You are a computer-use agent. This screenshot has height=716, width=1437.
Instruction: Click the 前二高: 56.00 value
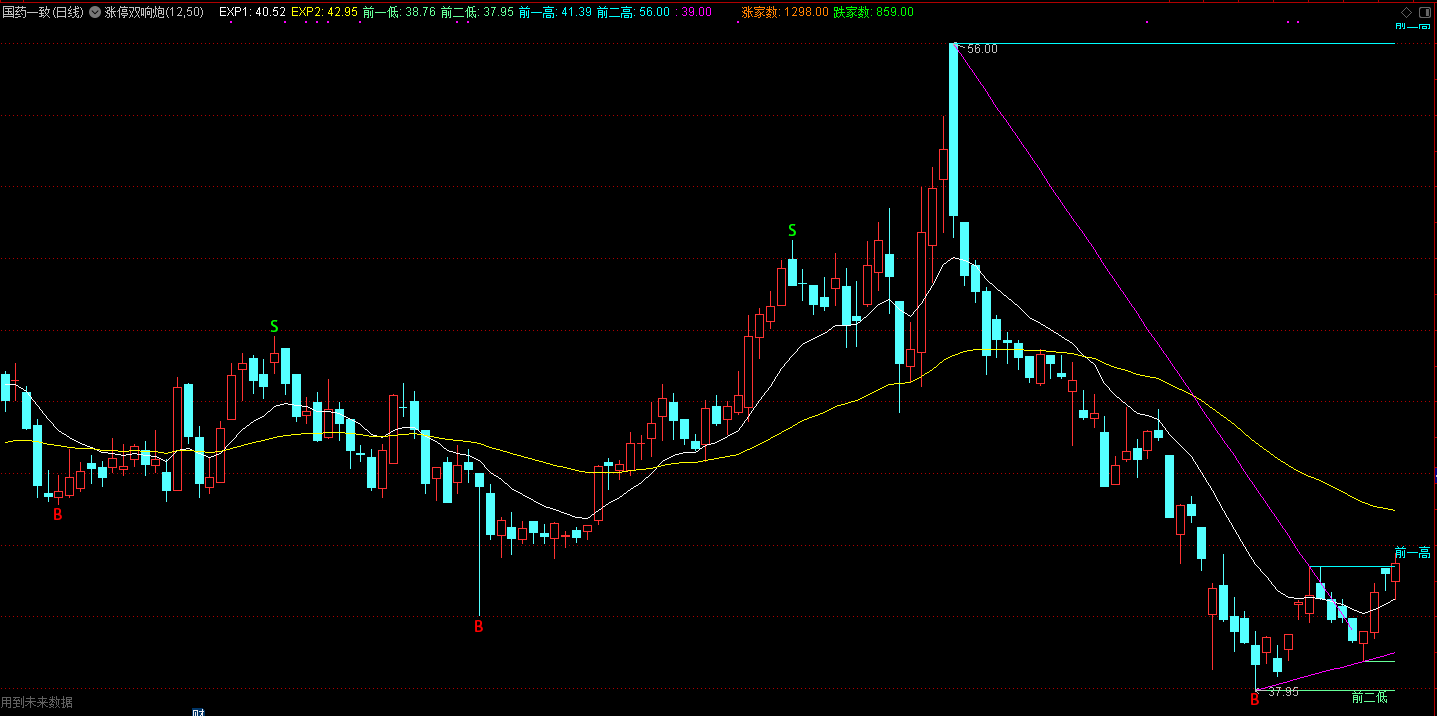[633, 12]
